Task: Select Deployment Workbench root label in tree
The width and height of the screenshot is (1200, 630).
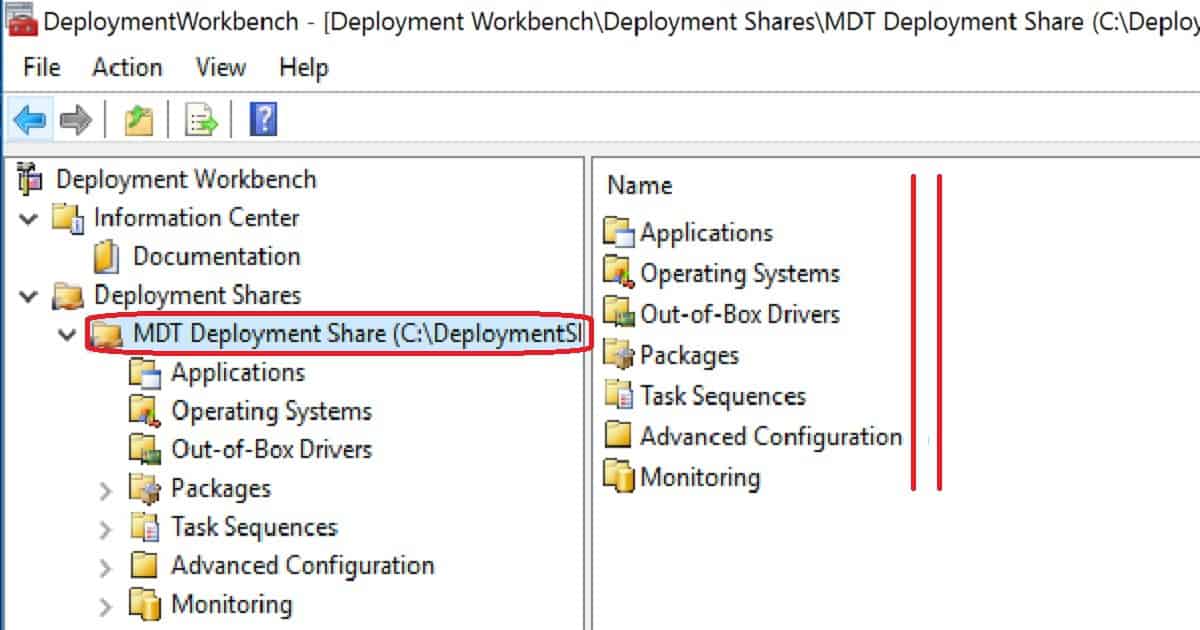Action: [x=186, y=180]
